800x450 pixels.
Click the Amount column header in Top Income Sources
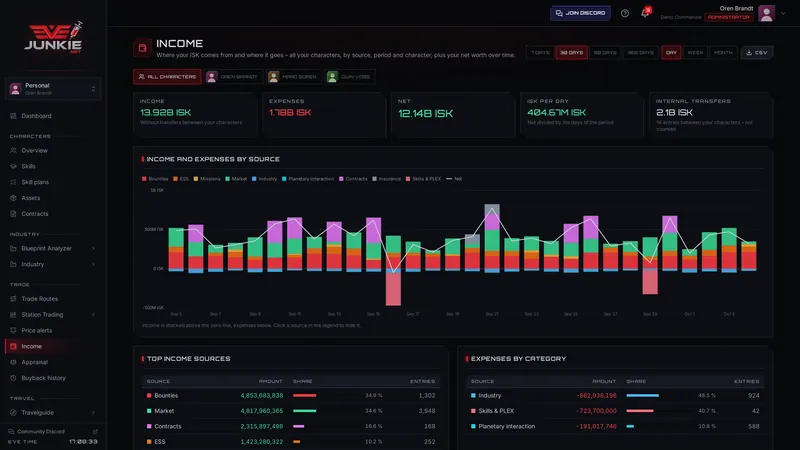coord(270,381)
